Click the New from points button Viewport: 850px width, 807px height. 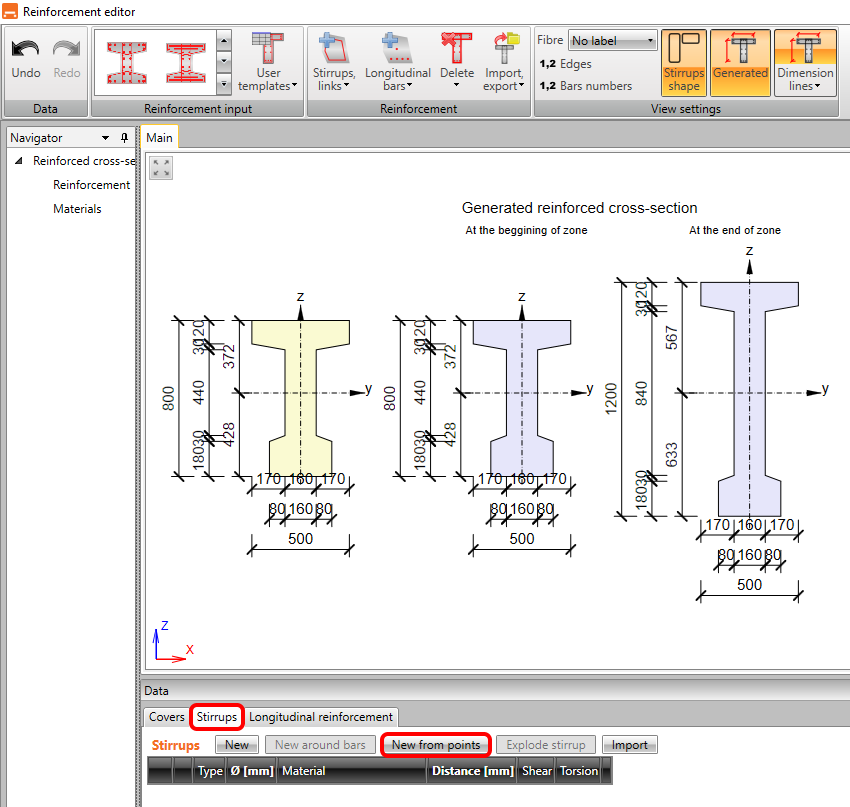435,745
